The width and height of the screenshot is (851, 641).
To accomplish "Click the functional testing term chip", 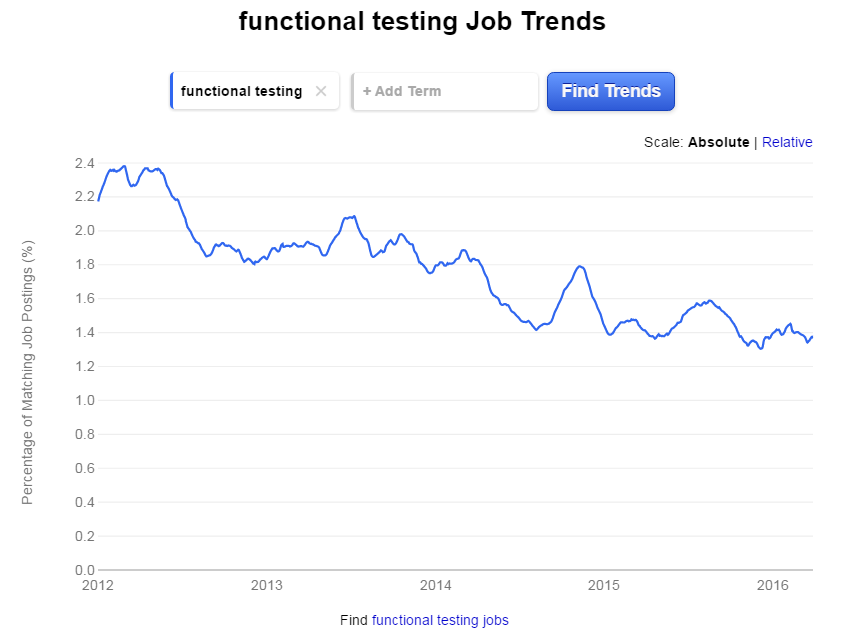I will [x=242, y=91].
